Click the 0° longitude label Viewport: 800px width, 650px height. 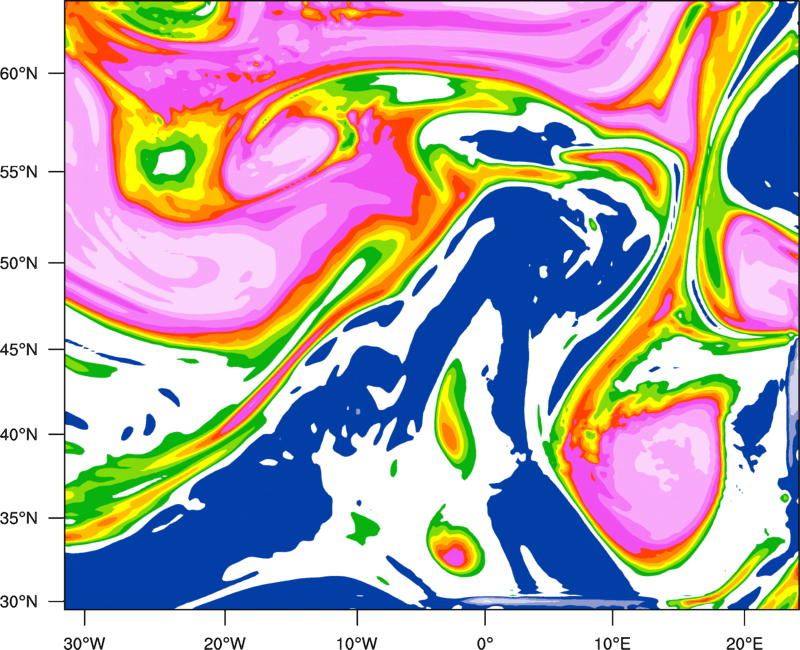point(485,643)
